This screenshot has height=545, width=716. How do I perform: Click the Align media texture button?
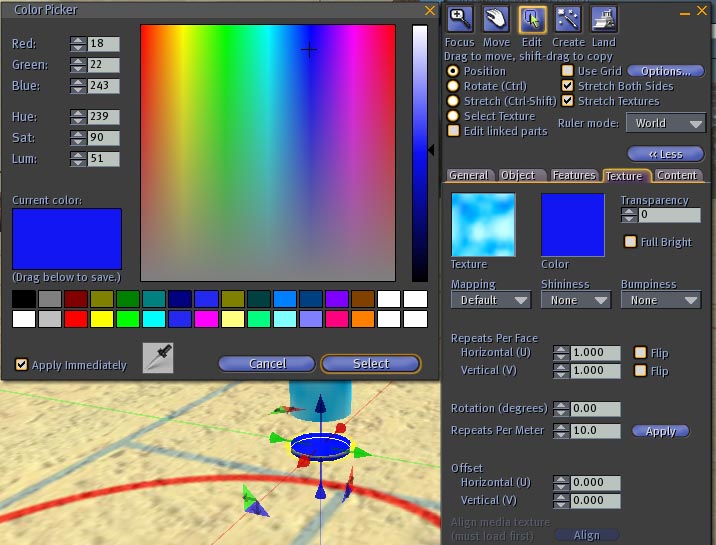587,535
